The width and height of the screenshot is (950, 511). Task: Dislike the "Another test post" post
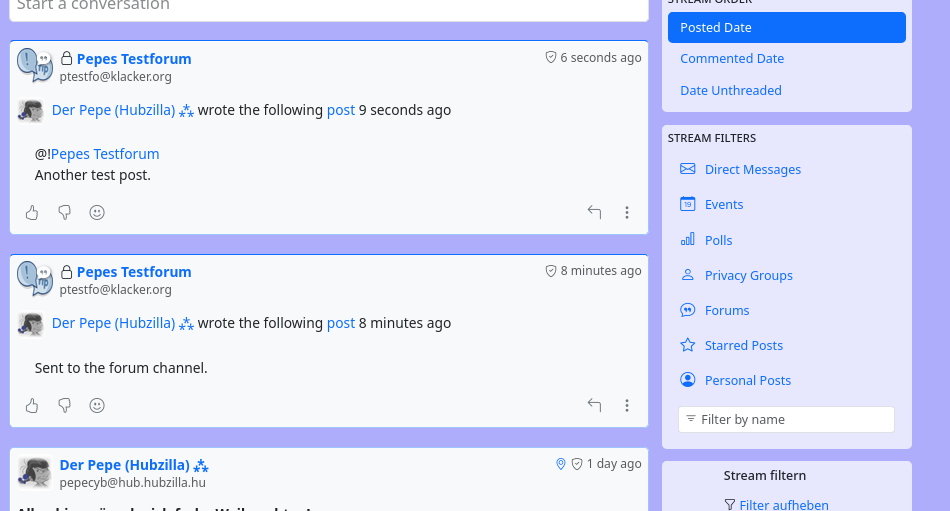(x=65, y=212)
